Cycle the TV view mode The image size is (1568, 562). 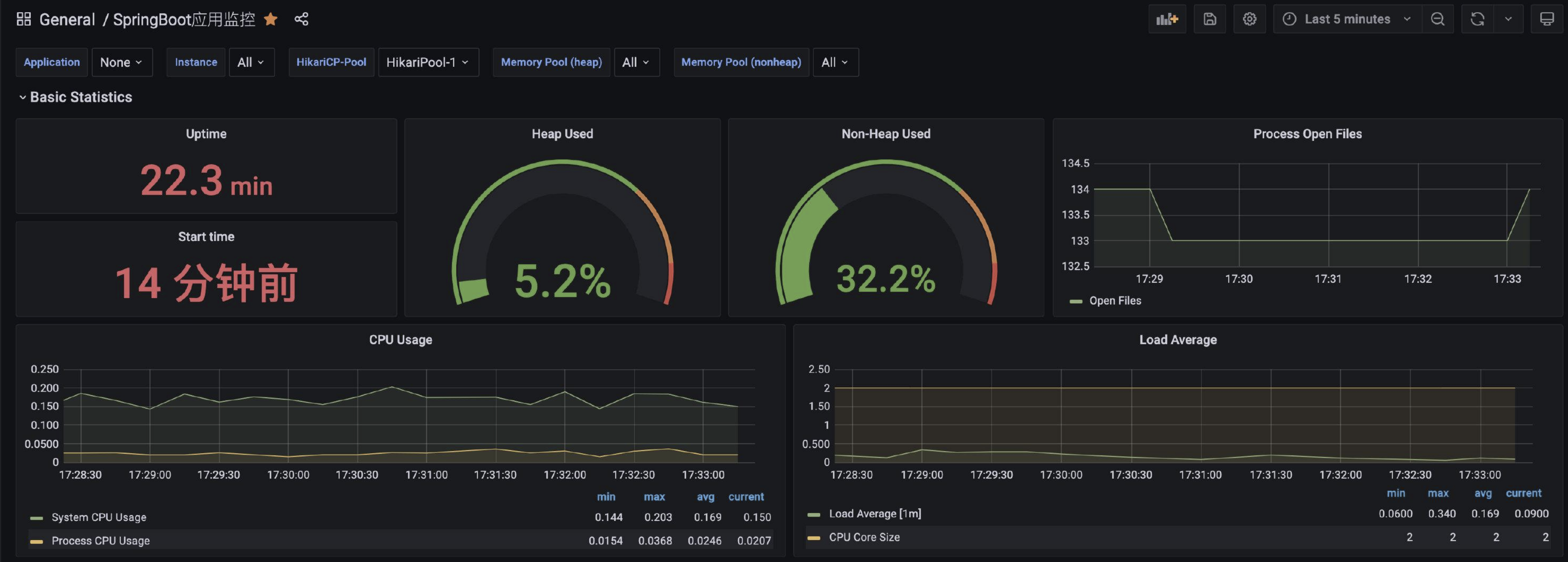[1547, 19]
